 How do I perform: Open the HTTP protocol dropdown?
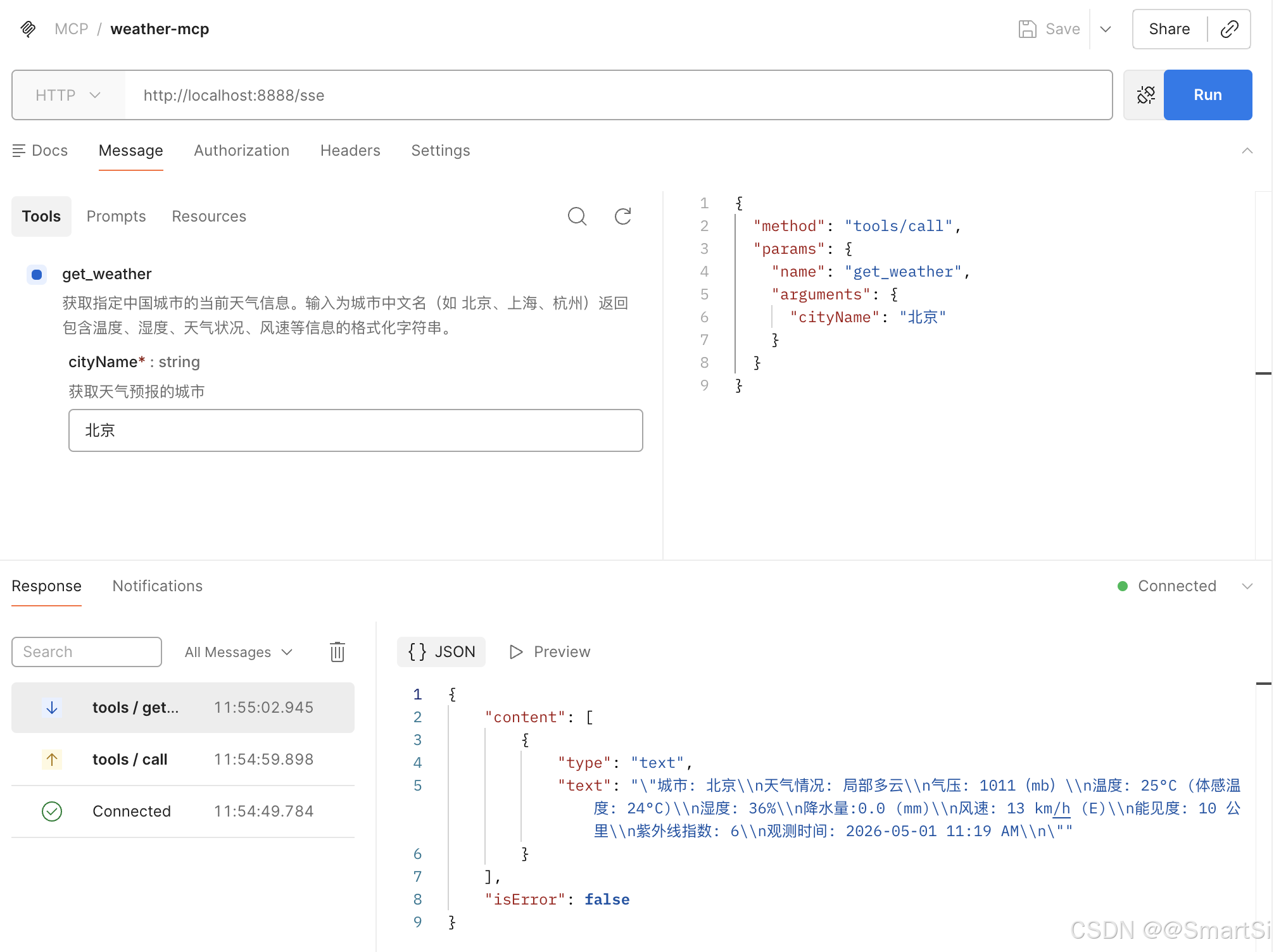(x=68, y=95)
